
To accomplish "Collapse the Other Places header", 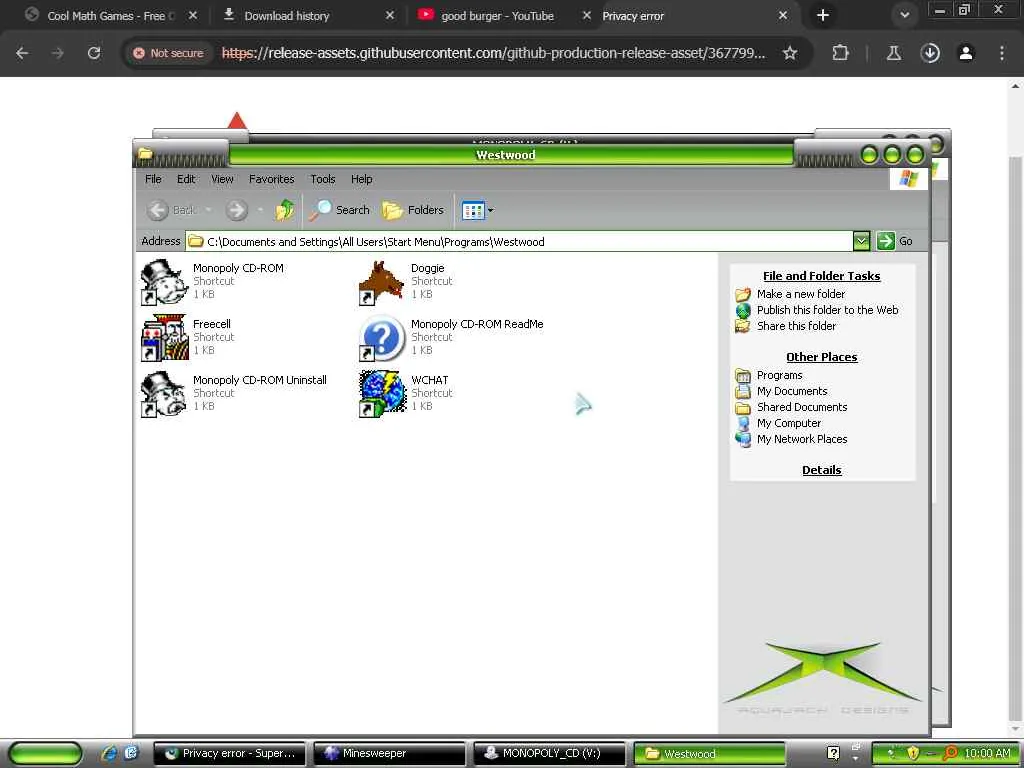I will click(x=822, y=357).
